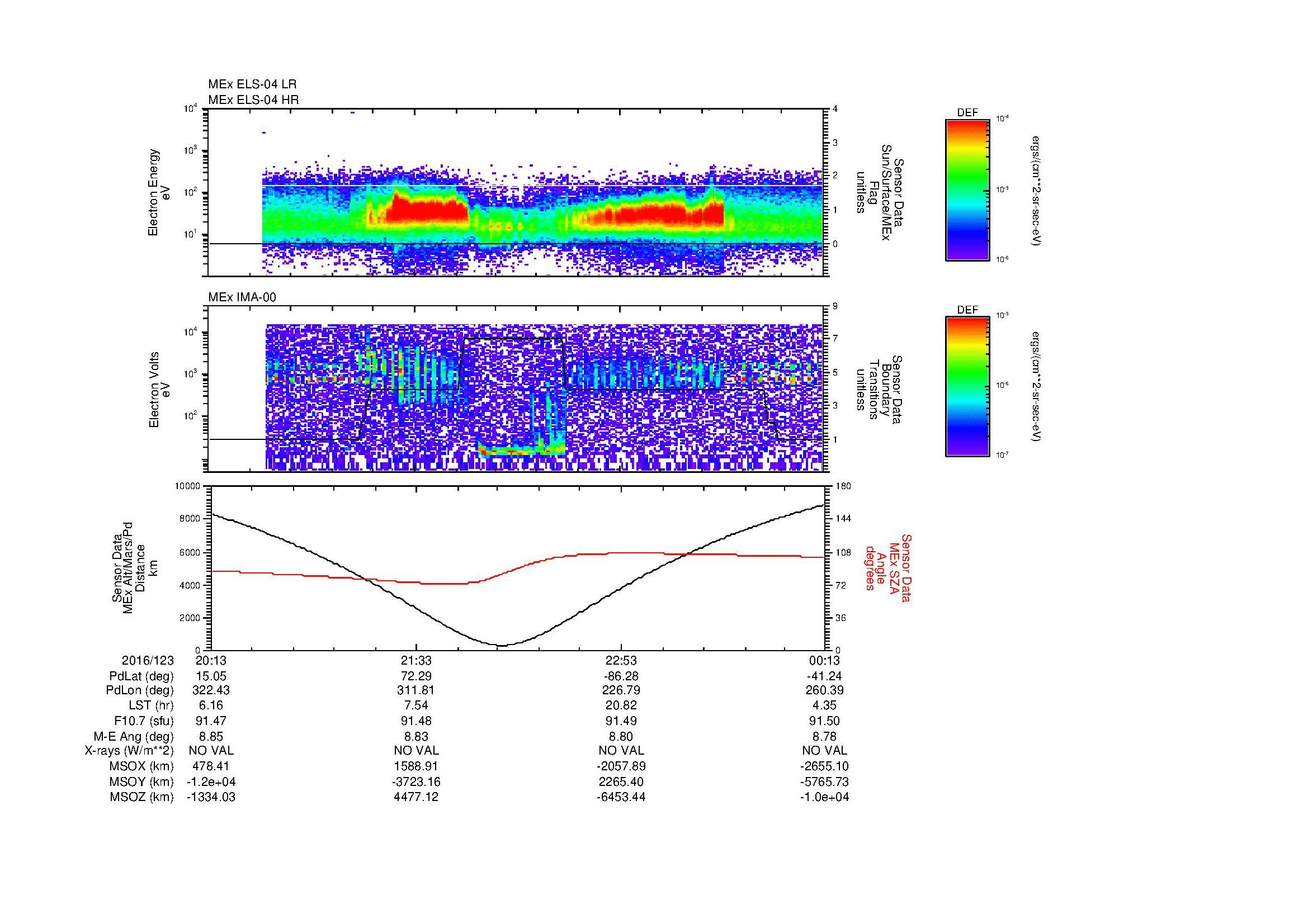Click the MSOZ value '-1334.03'

click(211, 797)
